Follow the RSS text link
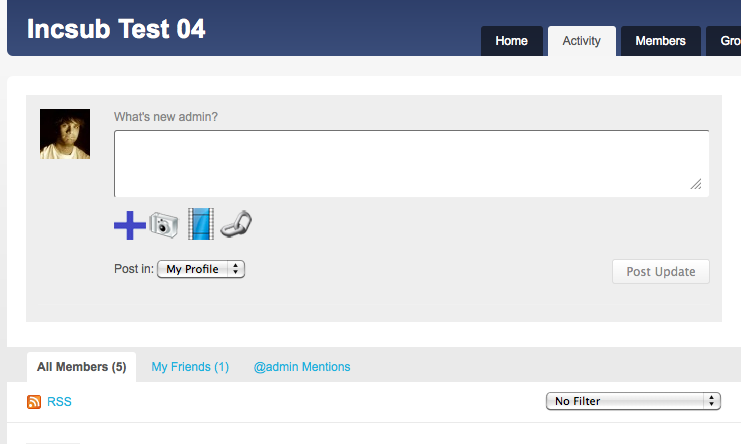Screen dimensions: 741x444 60,401
